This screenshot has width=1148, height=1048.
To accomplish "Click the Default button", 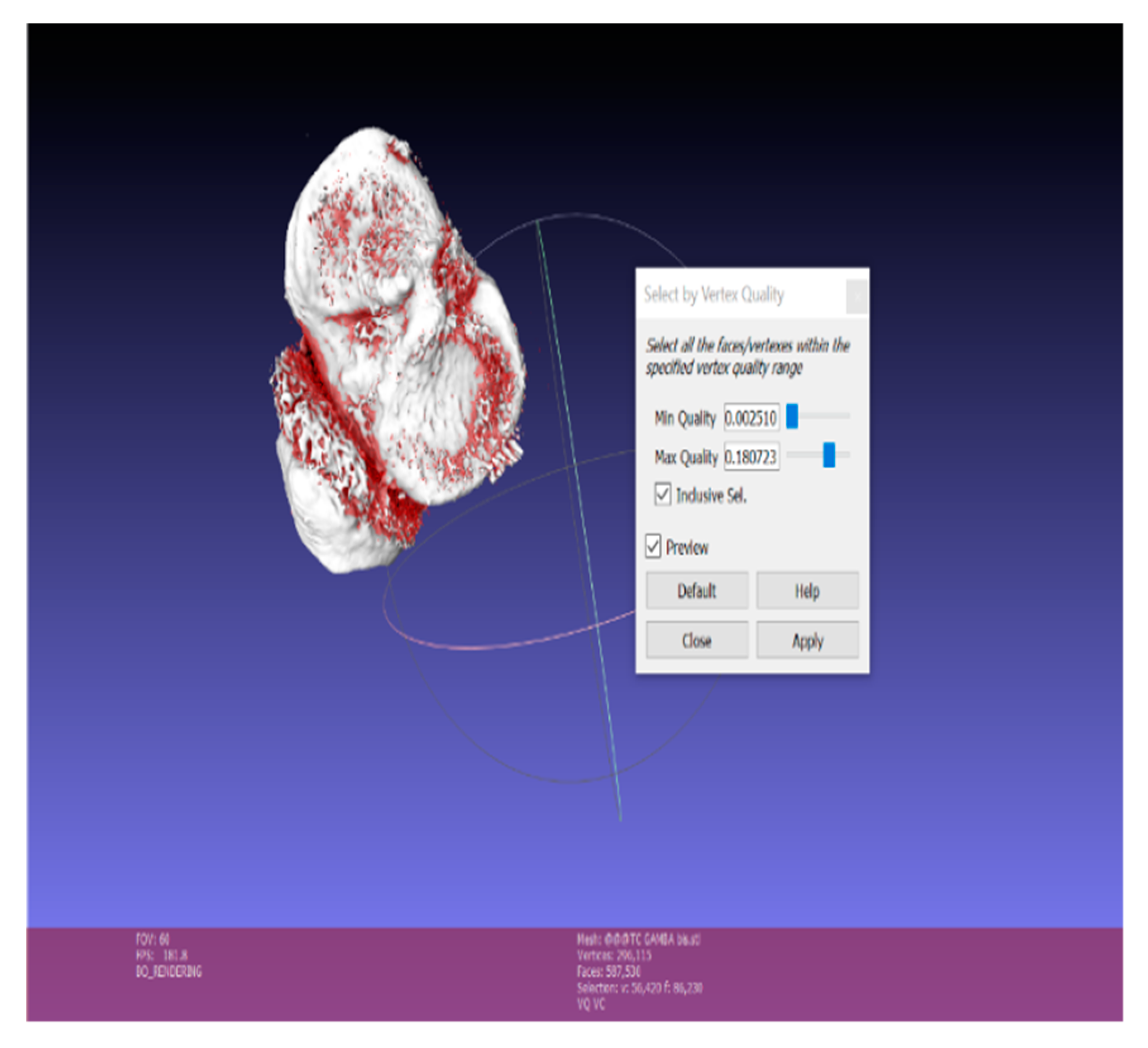I will [x=697, y=591].
